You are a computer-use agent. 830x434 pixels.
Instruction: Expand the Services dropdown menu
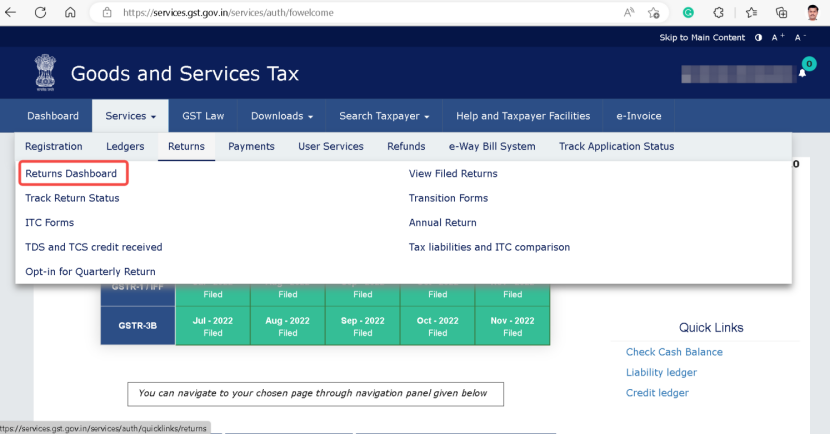[x=130, y=116]
